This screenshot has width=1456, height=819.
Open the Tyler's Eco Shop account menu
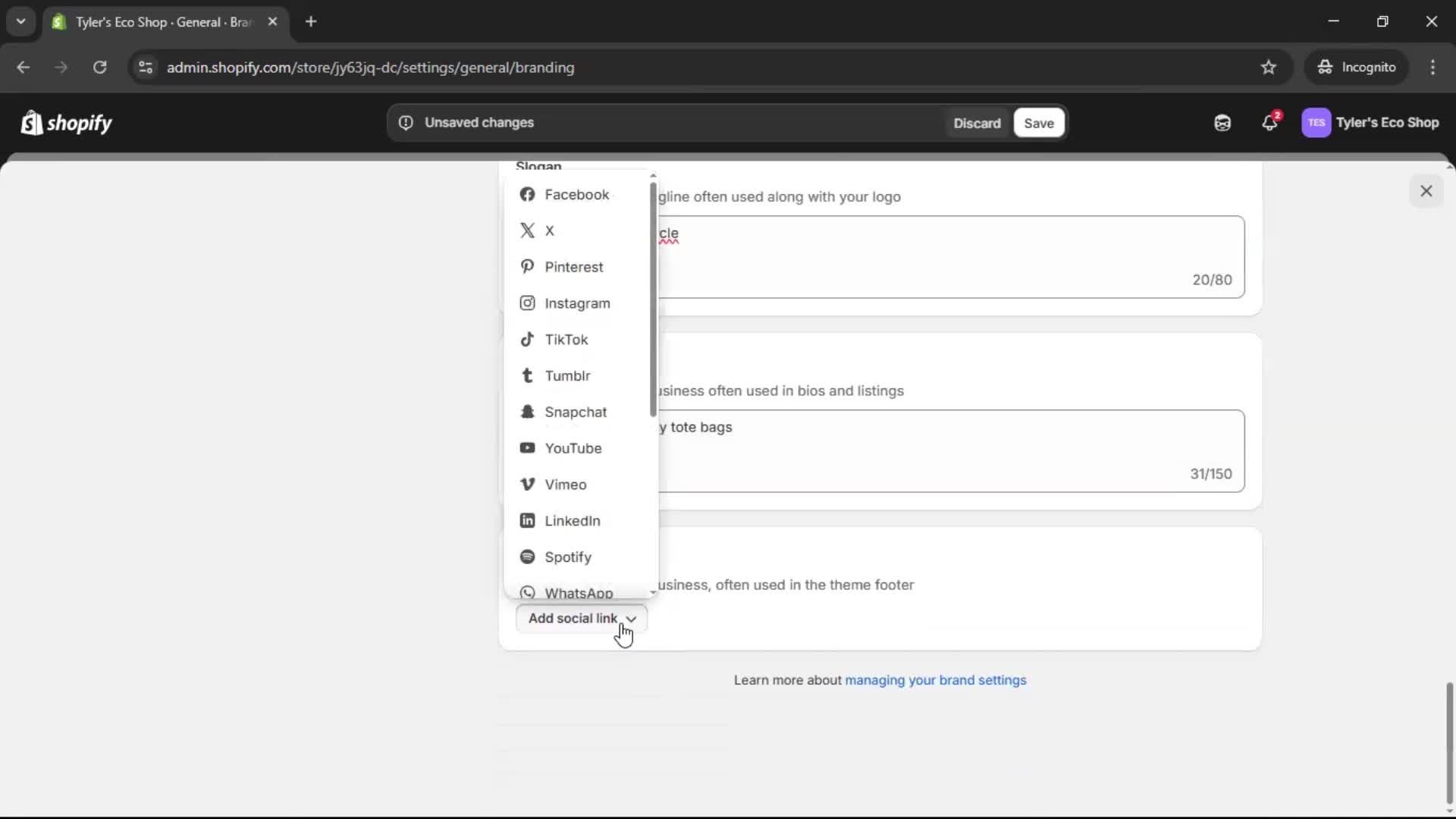1371,122
